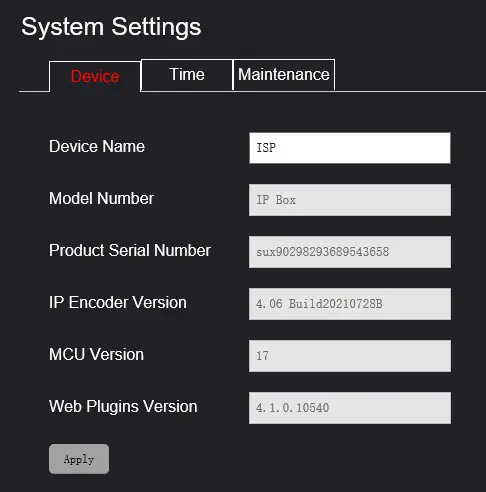Click the System Settings heading
This screenshot has height=492, width=486.
coord(111,27)
